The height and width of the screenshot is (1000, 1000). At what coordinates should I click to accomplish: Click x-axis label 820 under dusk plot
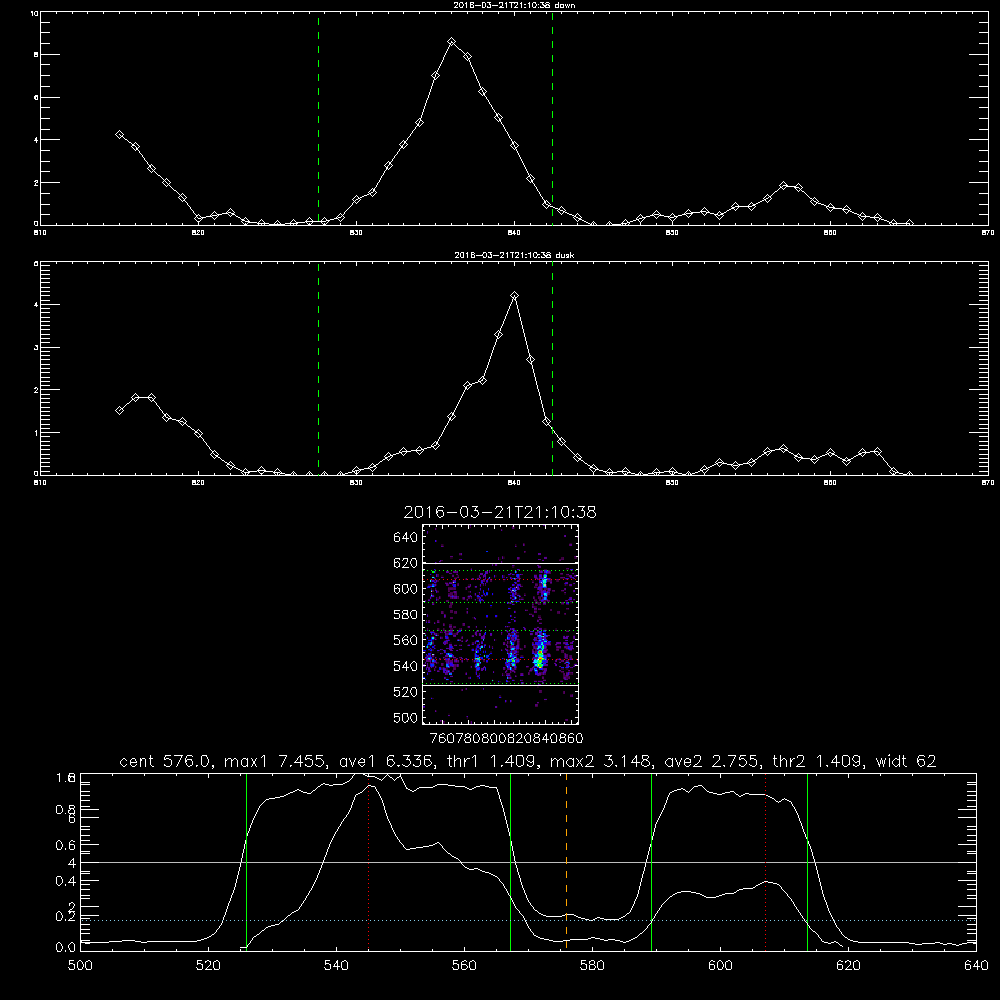(x=198, y=483)
